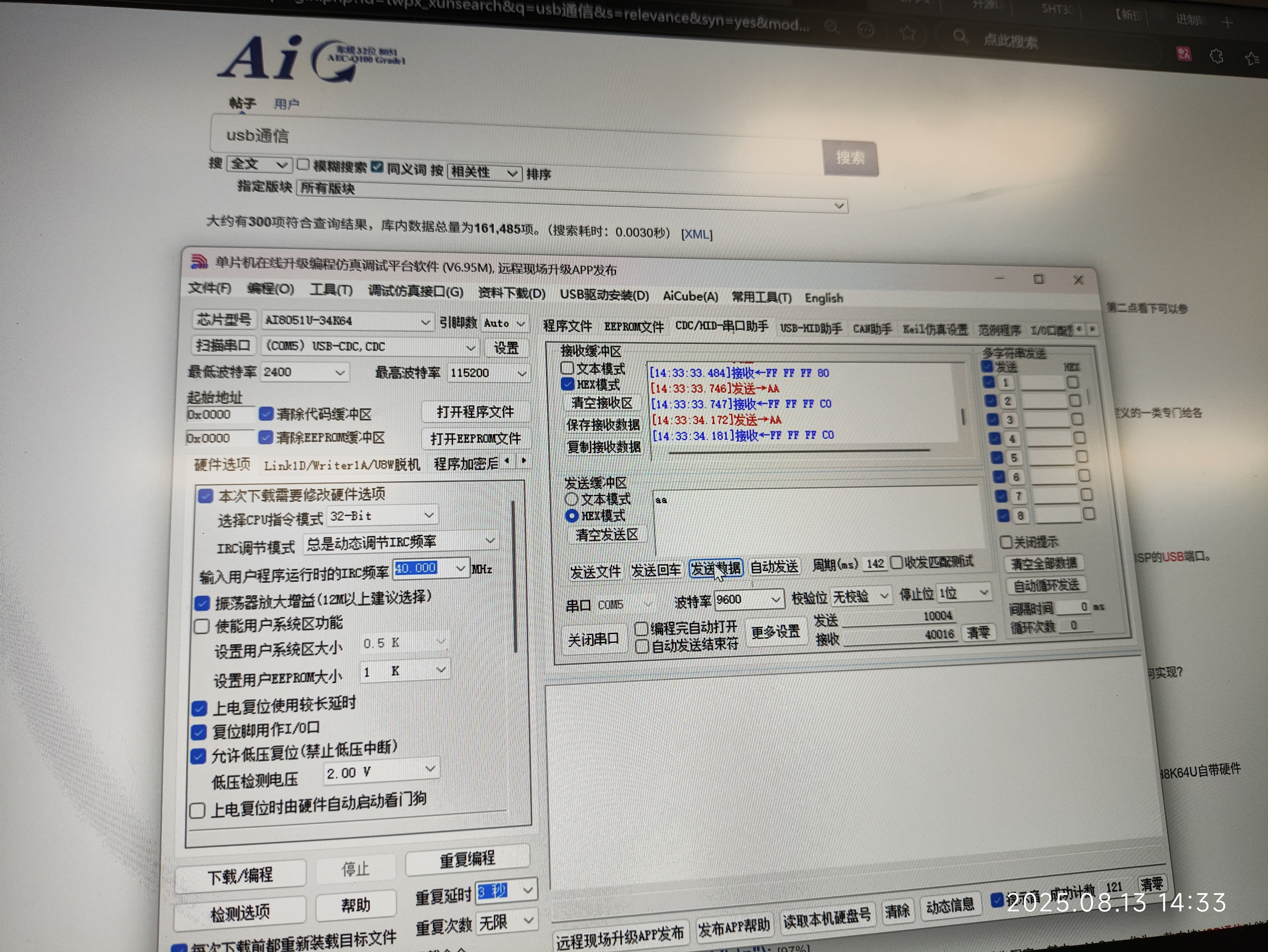This screenshot has width=1268, height=952.
Task: Click the 打开程序文件 button
Action: click(475, 412)
